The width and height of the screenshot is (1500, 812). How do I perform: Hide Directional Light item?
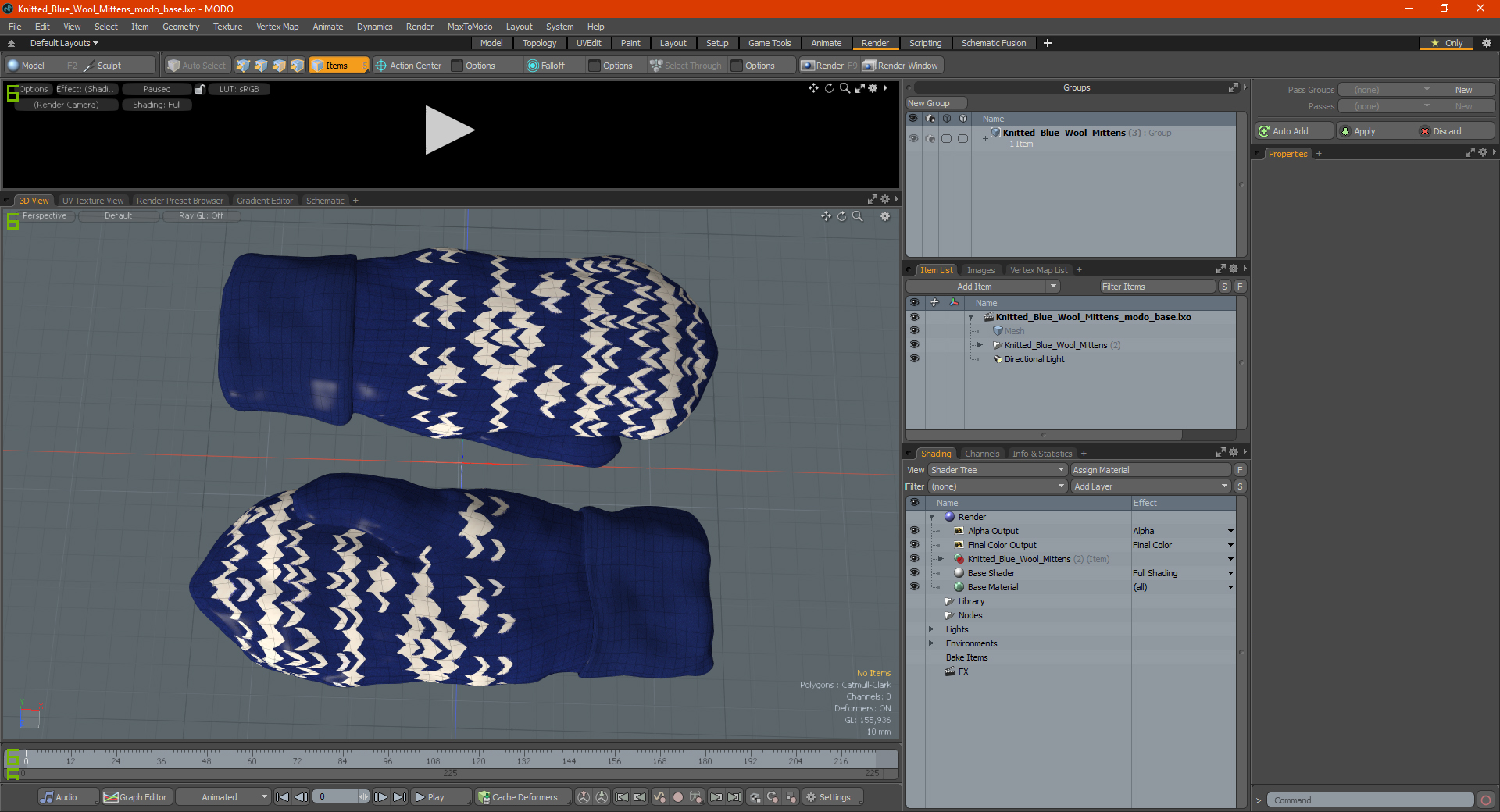pos(914,359)
